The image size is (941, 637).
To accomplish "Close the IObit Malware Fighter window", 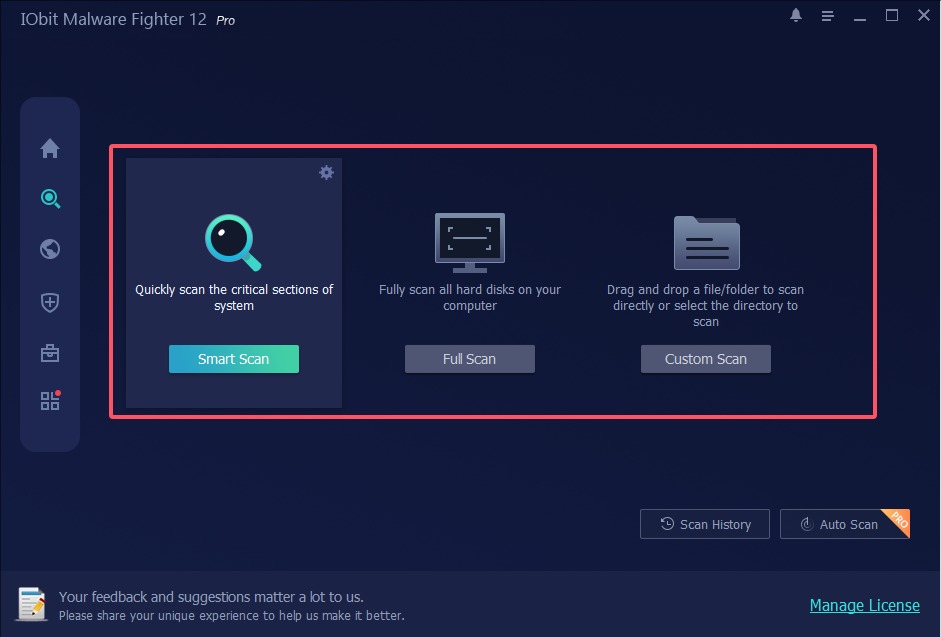I will coord(924,16).
